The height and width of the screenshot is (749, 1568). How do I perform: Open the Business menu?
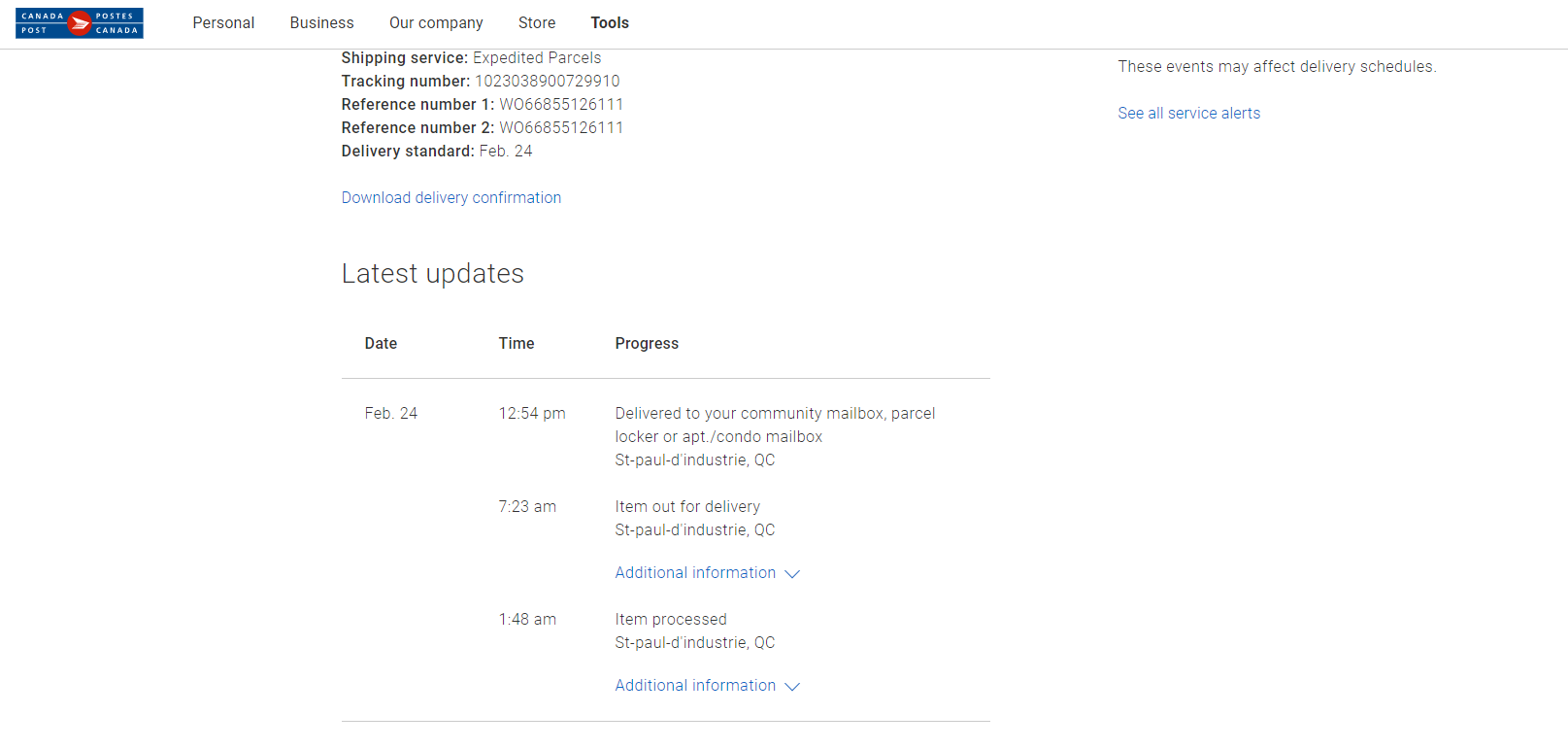tap(321, 23)
